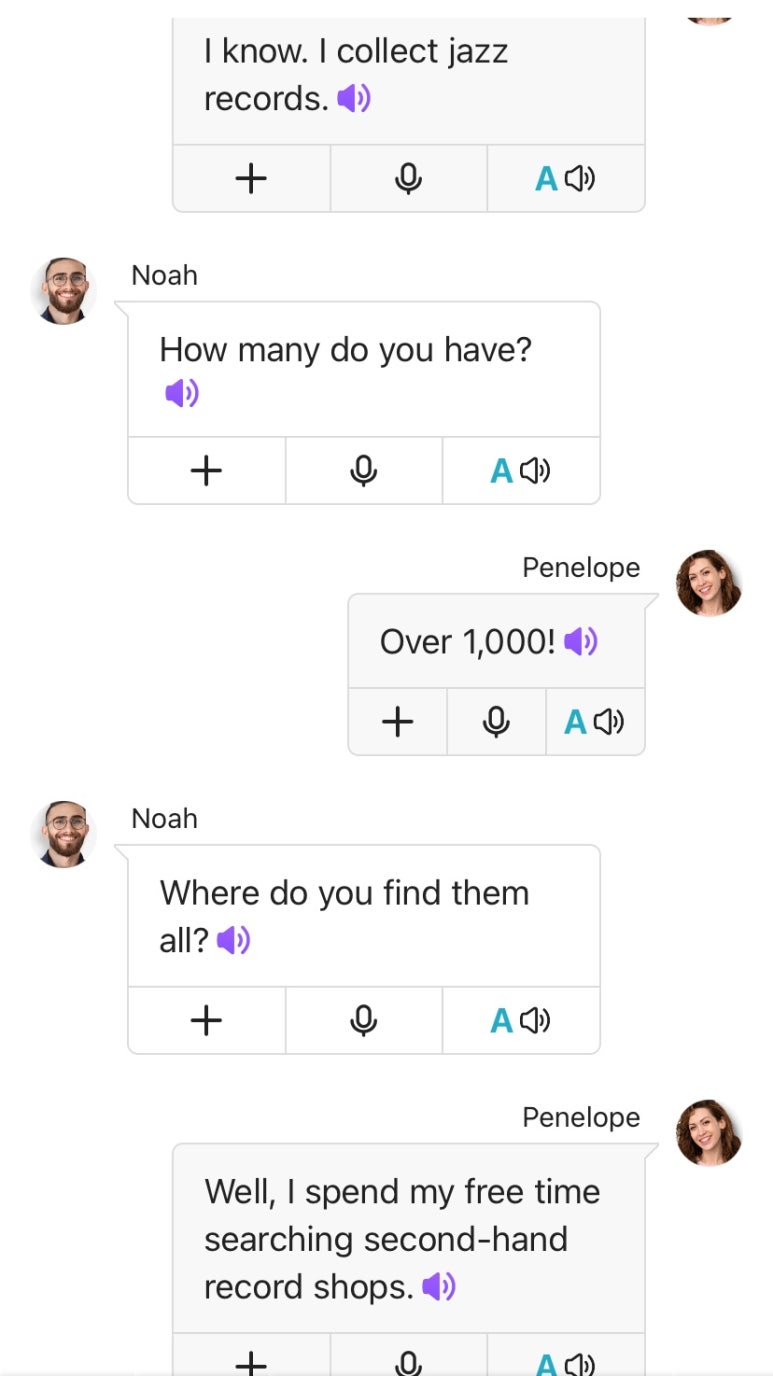This screenshot has width=773, height=1376.
Task: Tap Noah's avatar beside "How many do you have?"
Action: 65,291
